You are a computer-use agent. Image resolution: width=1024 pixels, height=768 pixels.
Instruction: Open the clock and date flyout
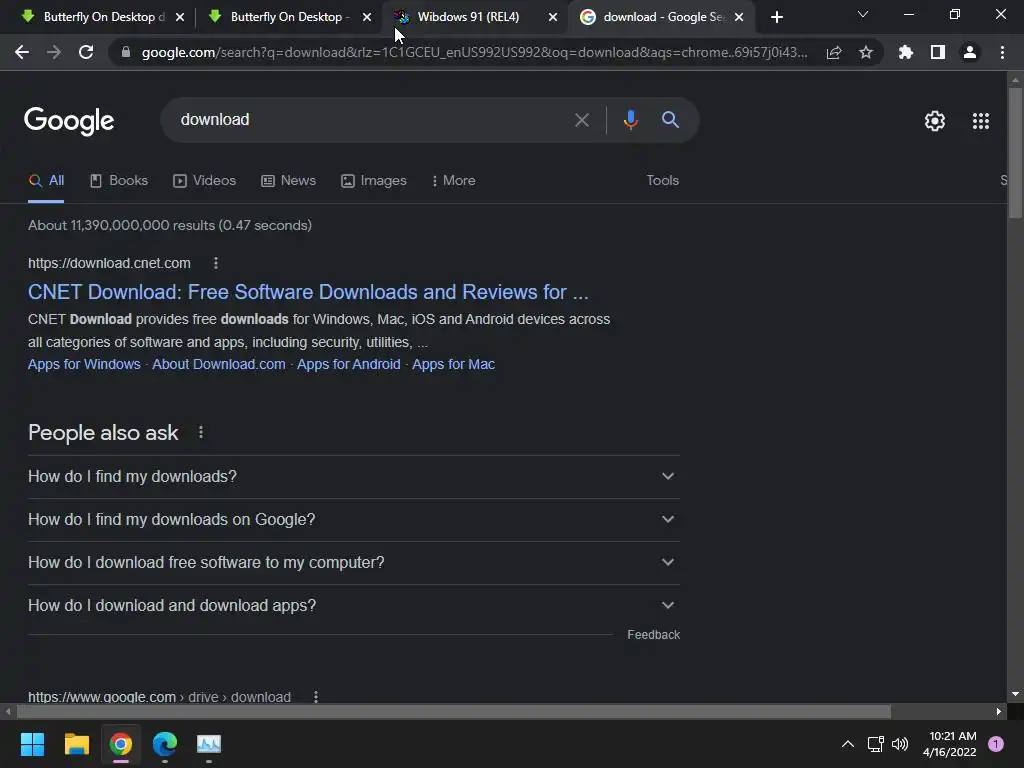click(x=950, y=744)
